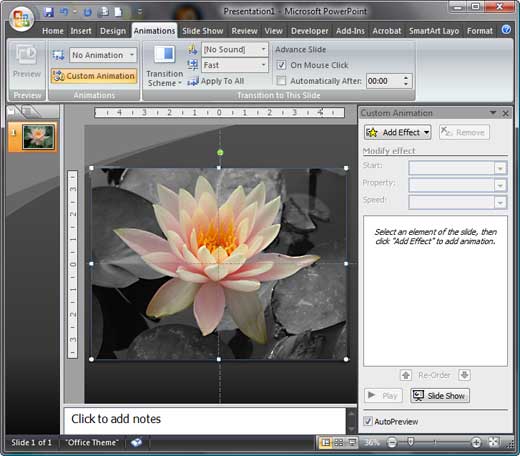Click the spell check status icon
This screenshot has width=520, height=456.
coord(136,443)
